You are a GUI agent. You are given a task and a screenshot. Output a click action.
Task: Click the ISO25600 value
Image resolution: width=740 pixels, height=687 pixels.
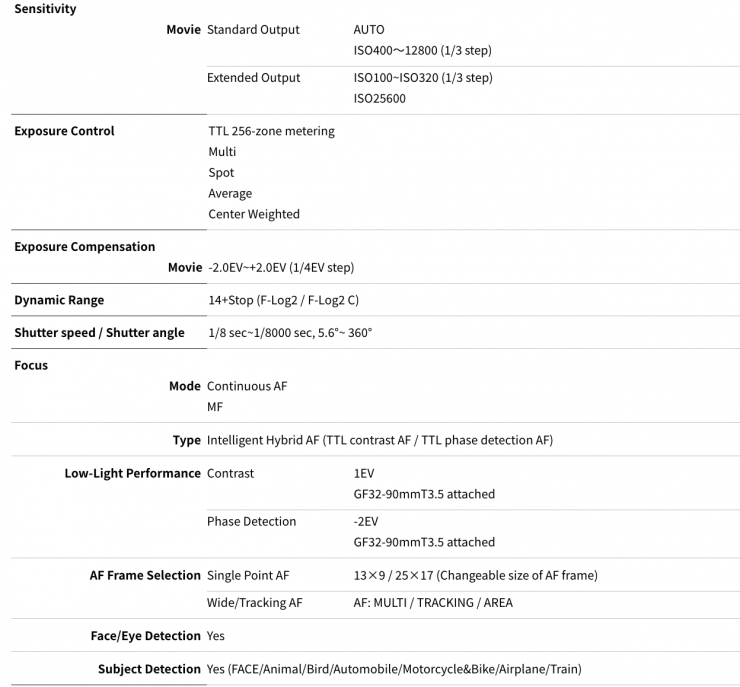click(380, 98)
